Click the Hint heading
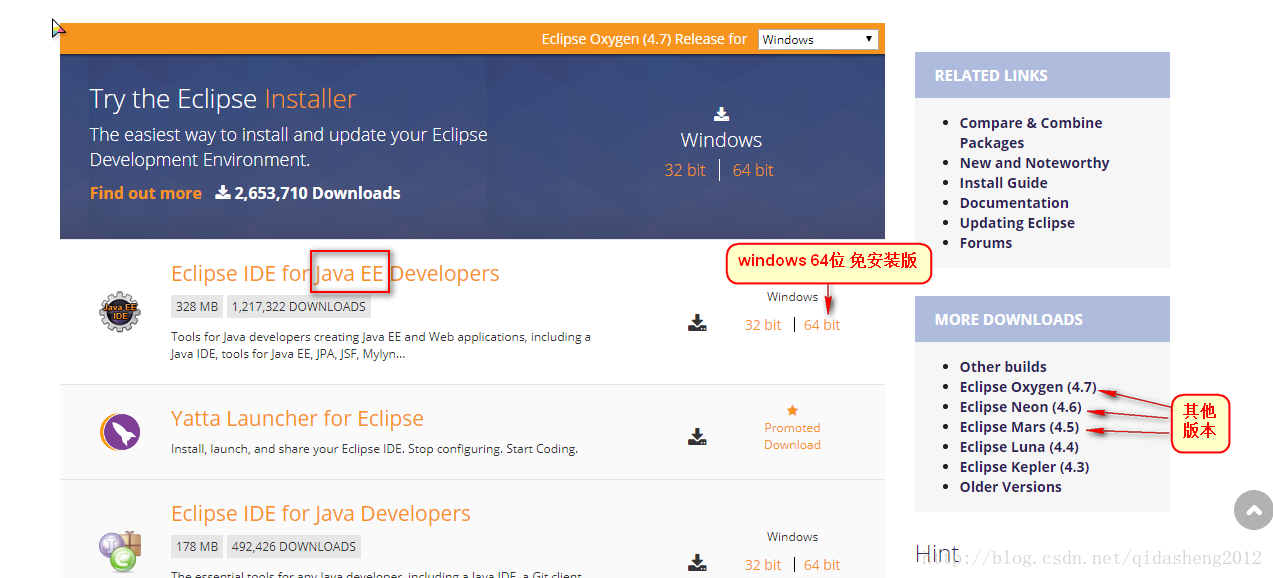Image resolution: width=1273 pixels, height=578 pixels. (x=937, y=554)
